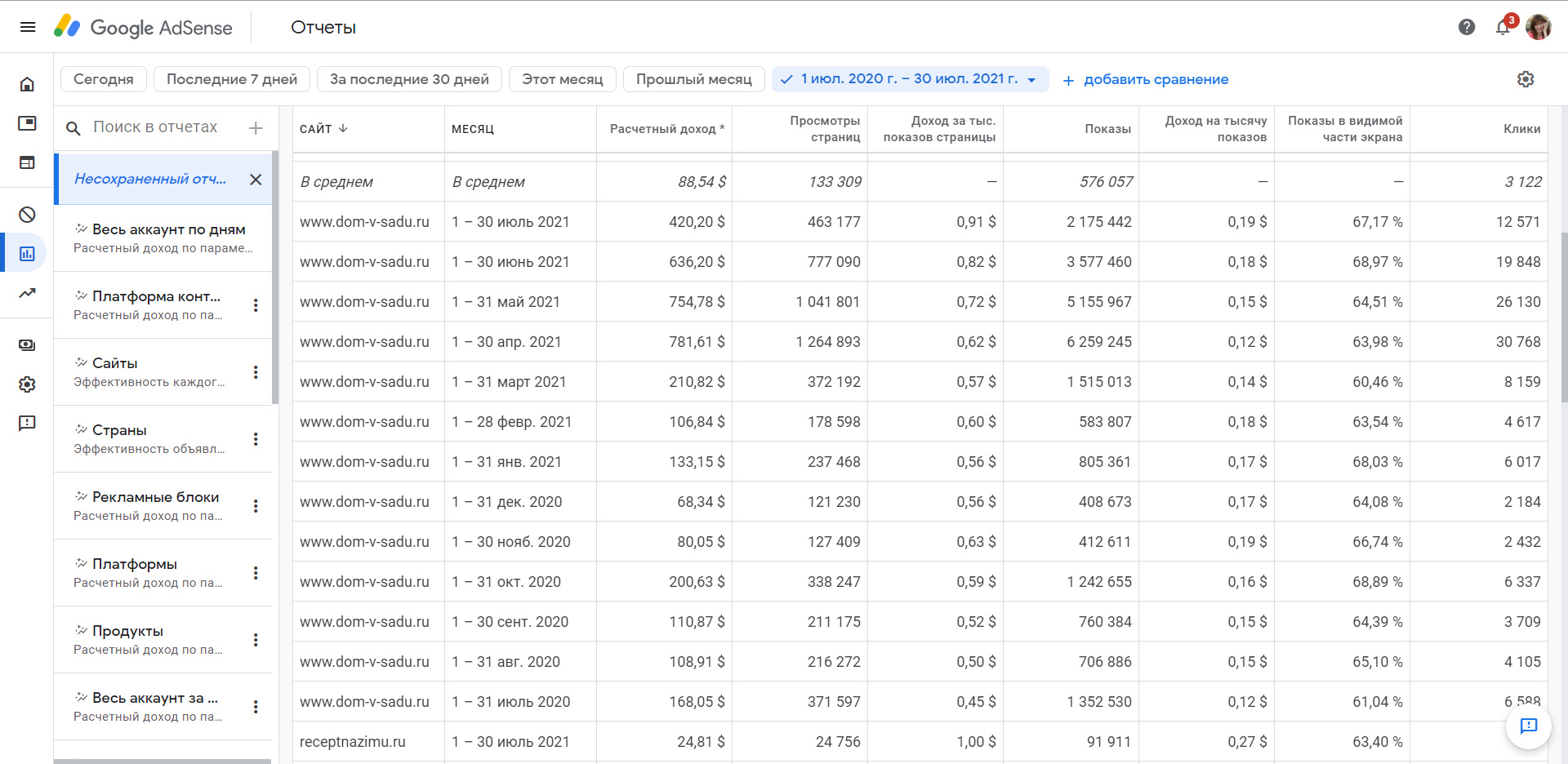This screenshot has height=764, width=1568.
Task: Click the plus icon to create a report
Action: [x=256, y=128]
